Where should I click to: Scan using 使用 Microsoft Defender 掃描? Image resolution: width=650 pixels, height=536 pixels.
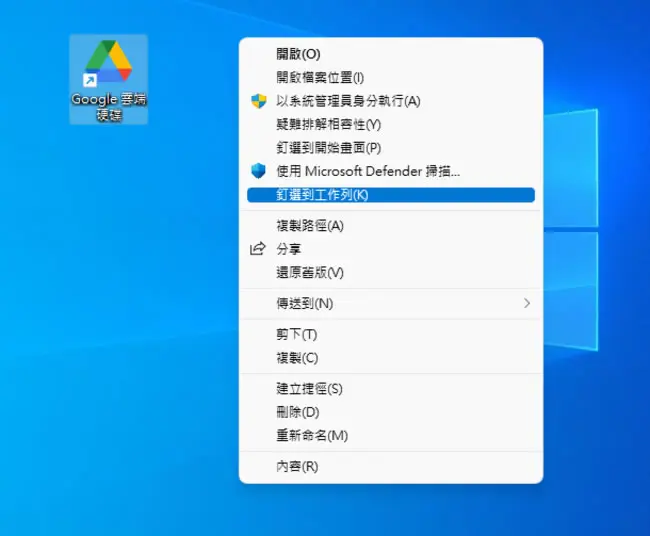tap(390, 171)
